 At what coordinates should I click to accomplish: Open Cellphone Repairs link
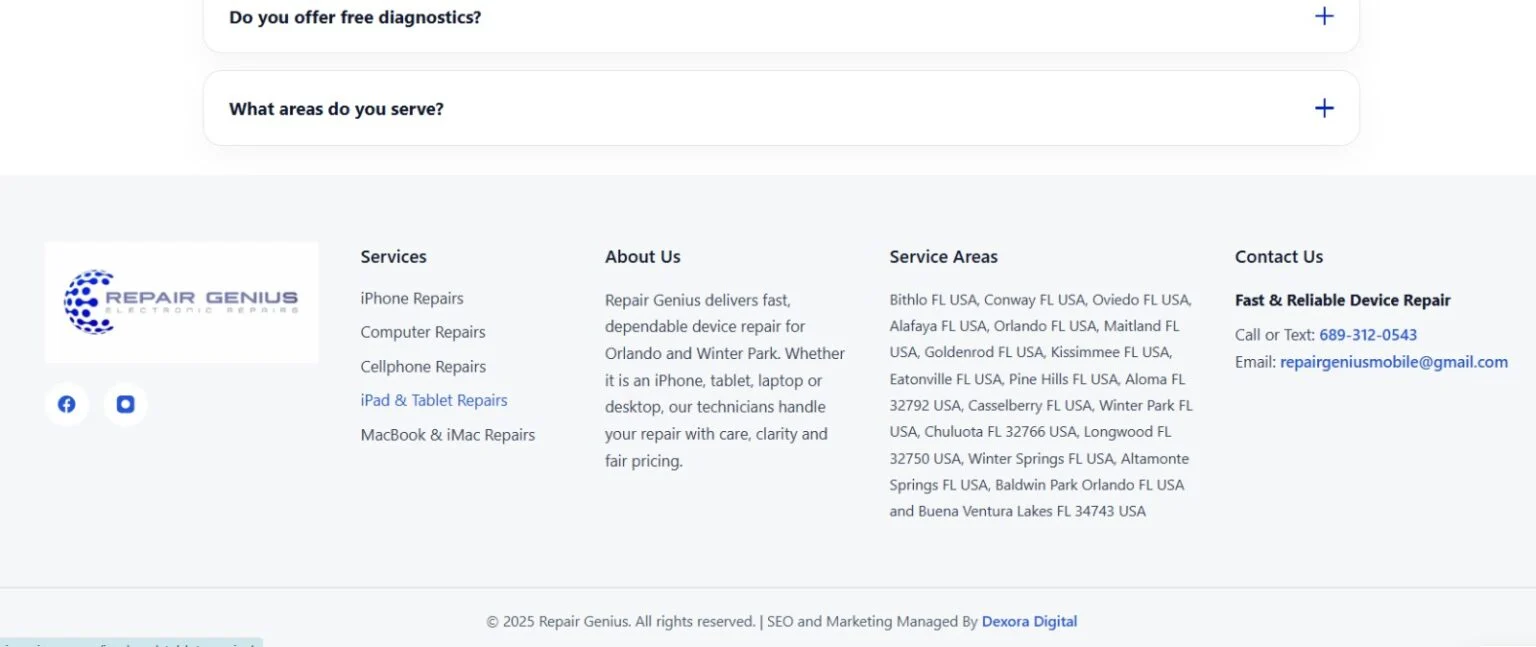point(423,366)
